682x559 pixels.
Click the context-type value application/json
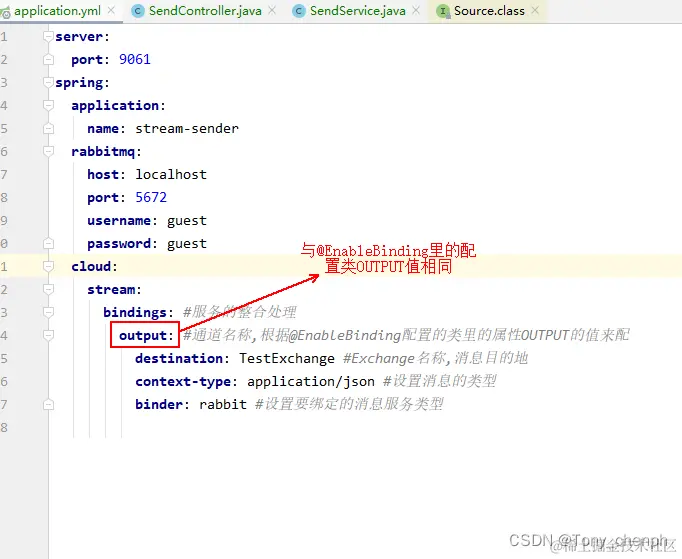pyautogui.click(x=311, y=382)
